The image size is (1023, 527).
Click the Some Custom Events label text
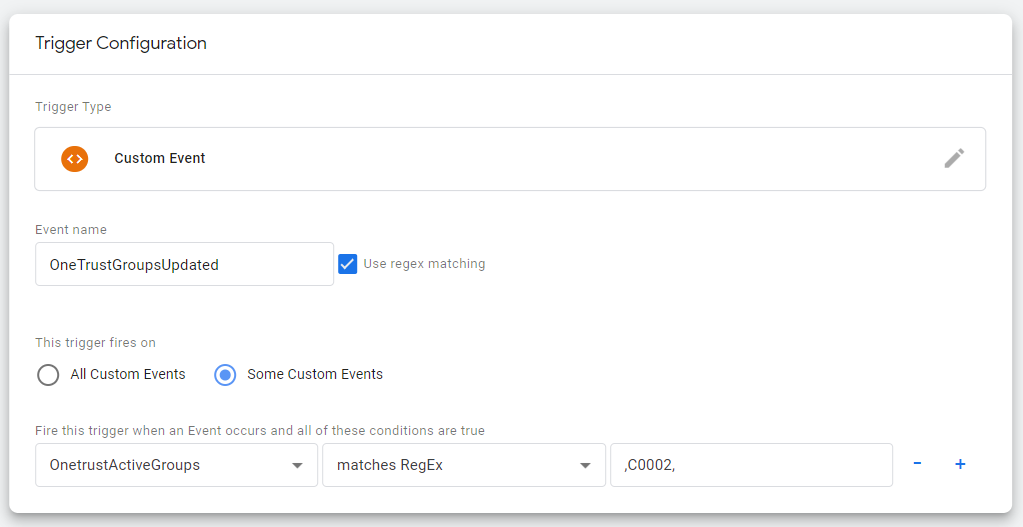(x=315, y=374)
